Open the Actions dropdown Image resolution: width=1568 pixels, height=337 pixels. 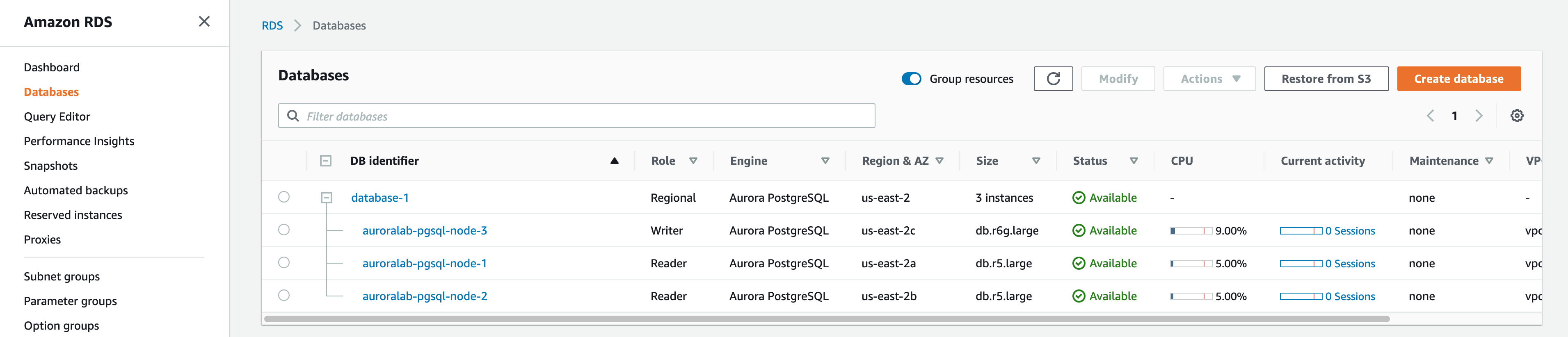1209,79
